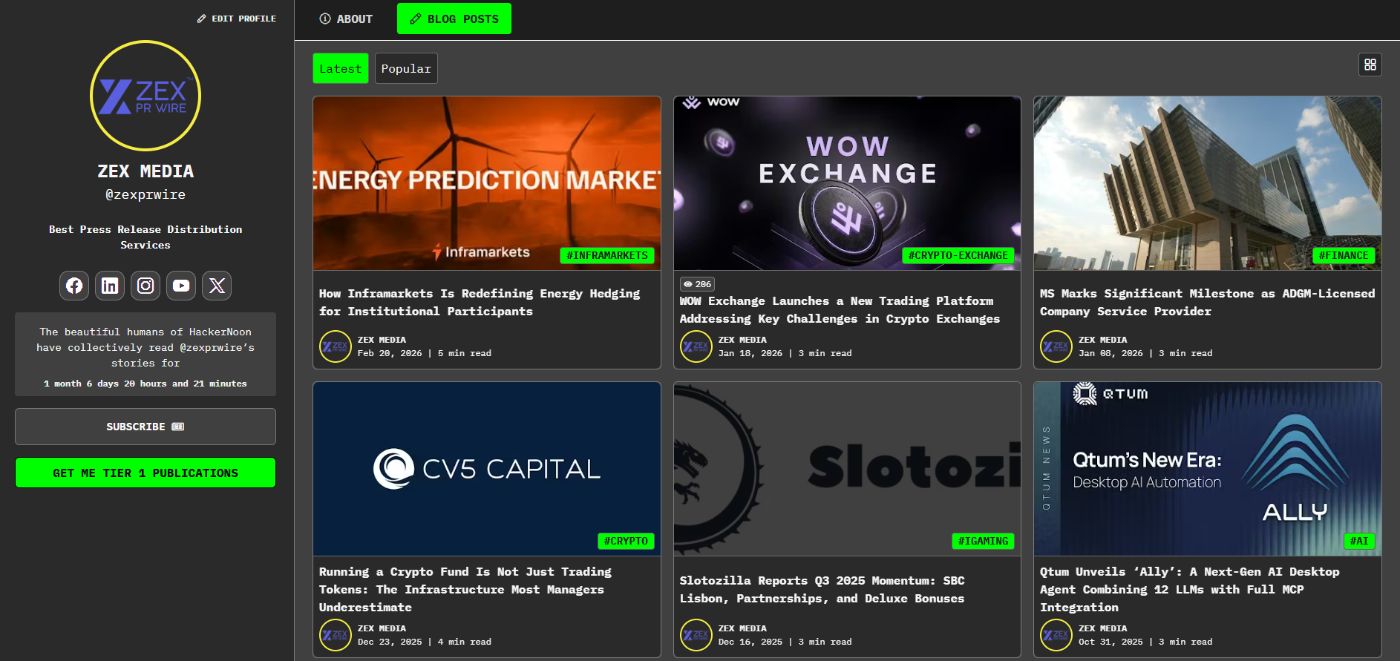
Task: Click author avatar on Inframarkets post
Action: pos(335,346)
